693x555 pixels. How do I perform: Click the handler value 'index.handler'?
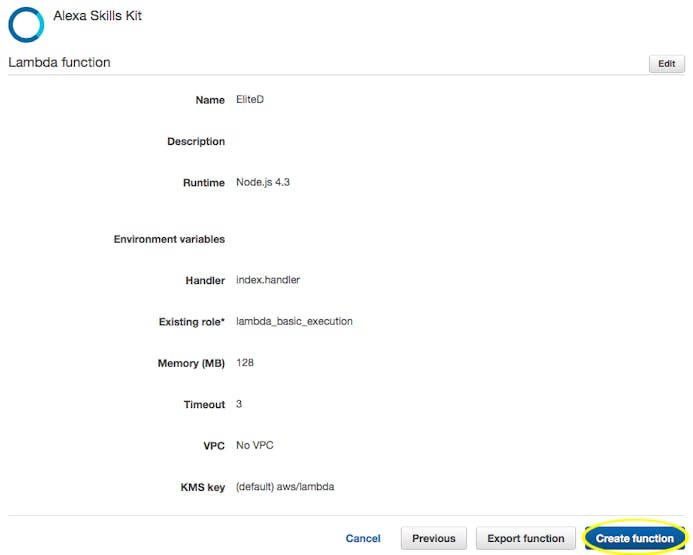tap(268, 280)
